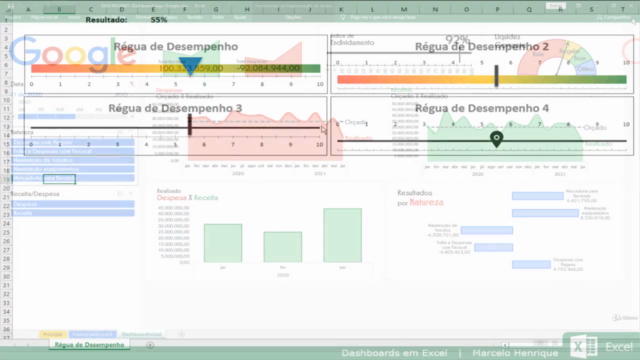Click the gauge needle chart at top right
The height and width of the screenshot is (360, 640).
pos(556,58)
